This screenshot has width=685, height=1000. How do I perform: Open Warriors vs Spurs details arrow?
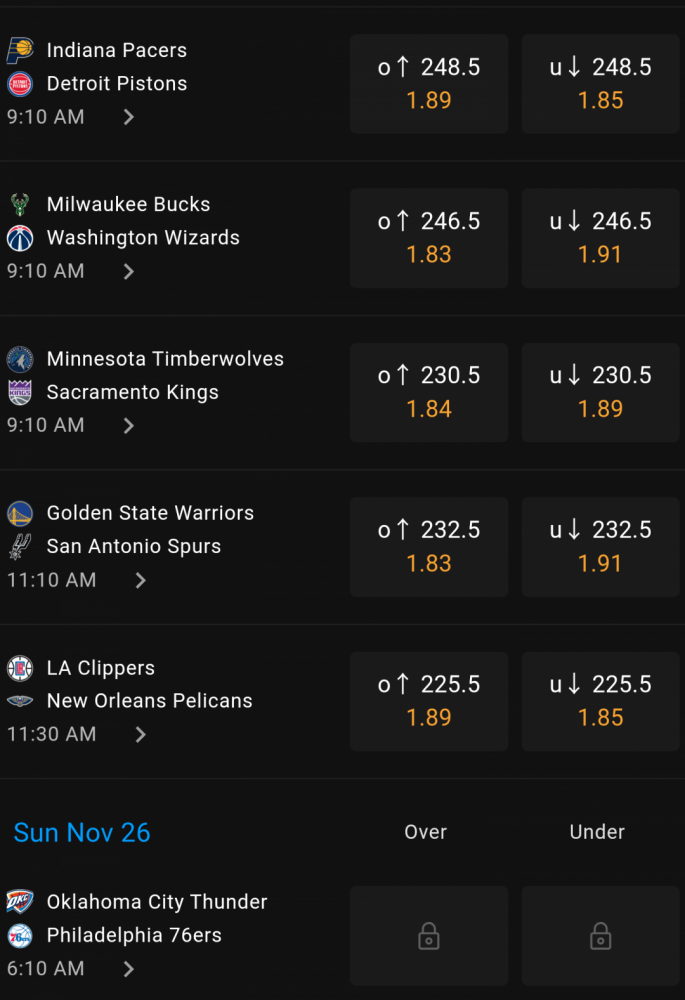click(140, 580)
